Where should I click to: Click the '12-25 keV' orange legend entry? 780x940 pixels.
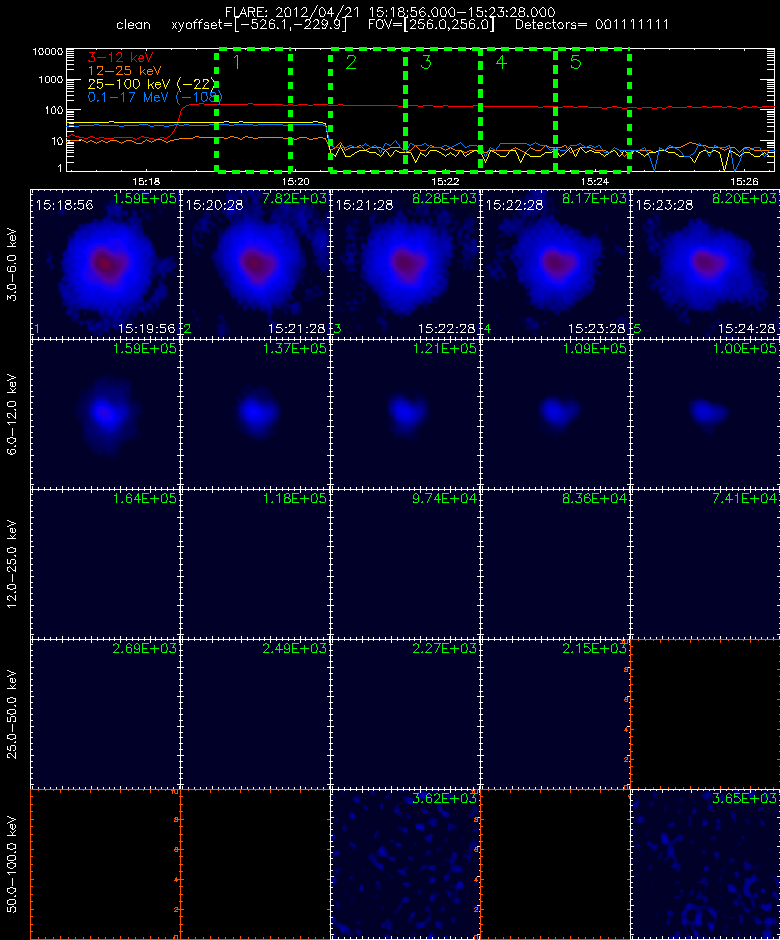(124, 71)
